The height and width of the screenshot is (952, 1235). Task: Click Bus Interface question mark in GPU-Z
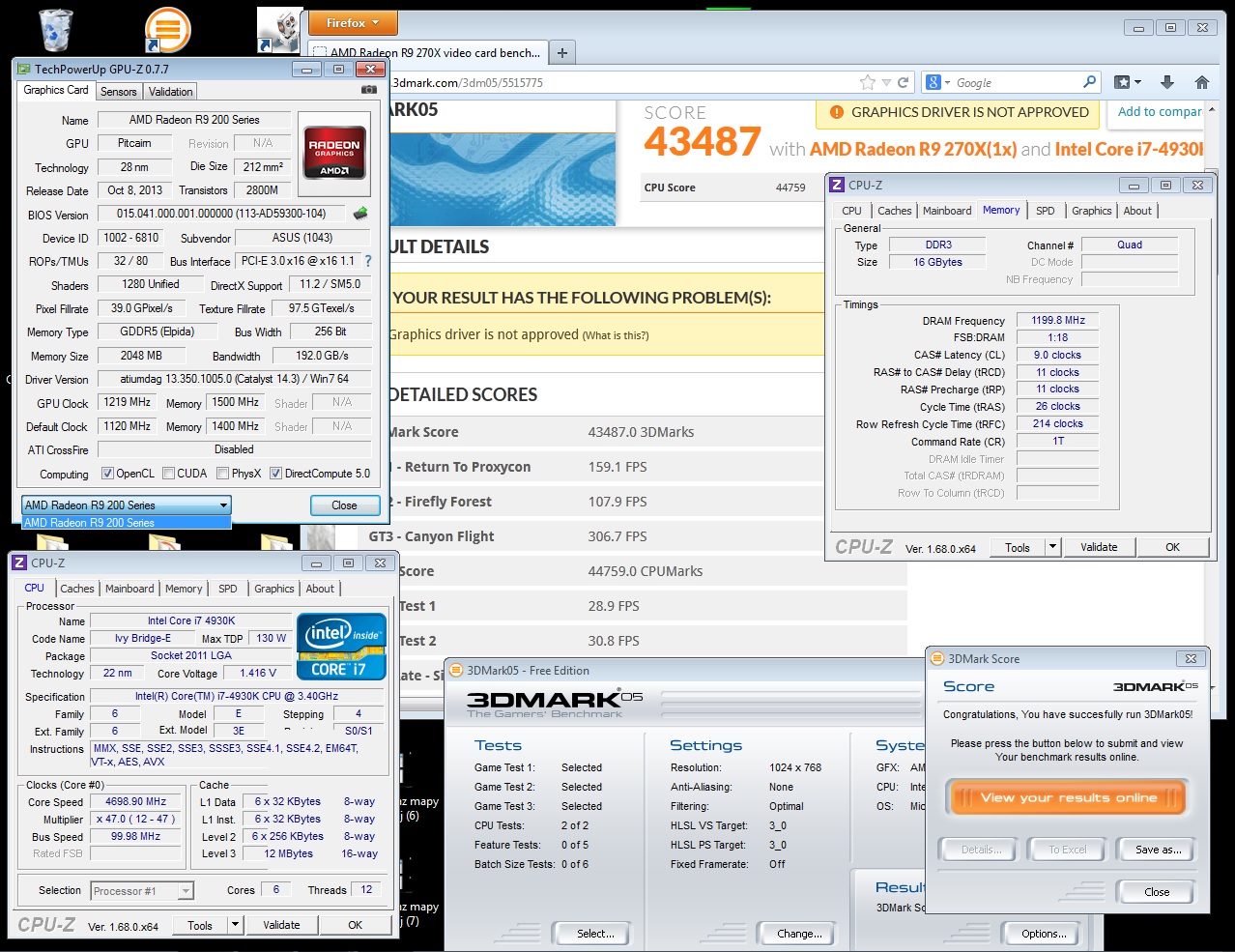pos(368,261)
